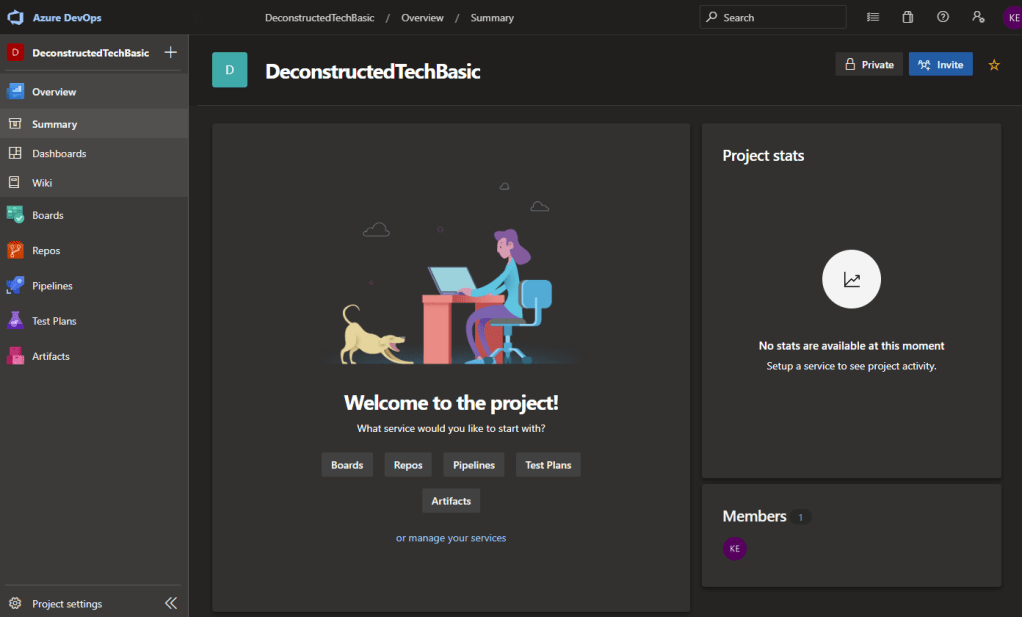The height and width of the screenshot is (617, 1022).
Task: Open User settings icon in header
Action: pyautogui.click(x=977, y=18)
